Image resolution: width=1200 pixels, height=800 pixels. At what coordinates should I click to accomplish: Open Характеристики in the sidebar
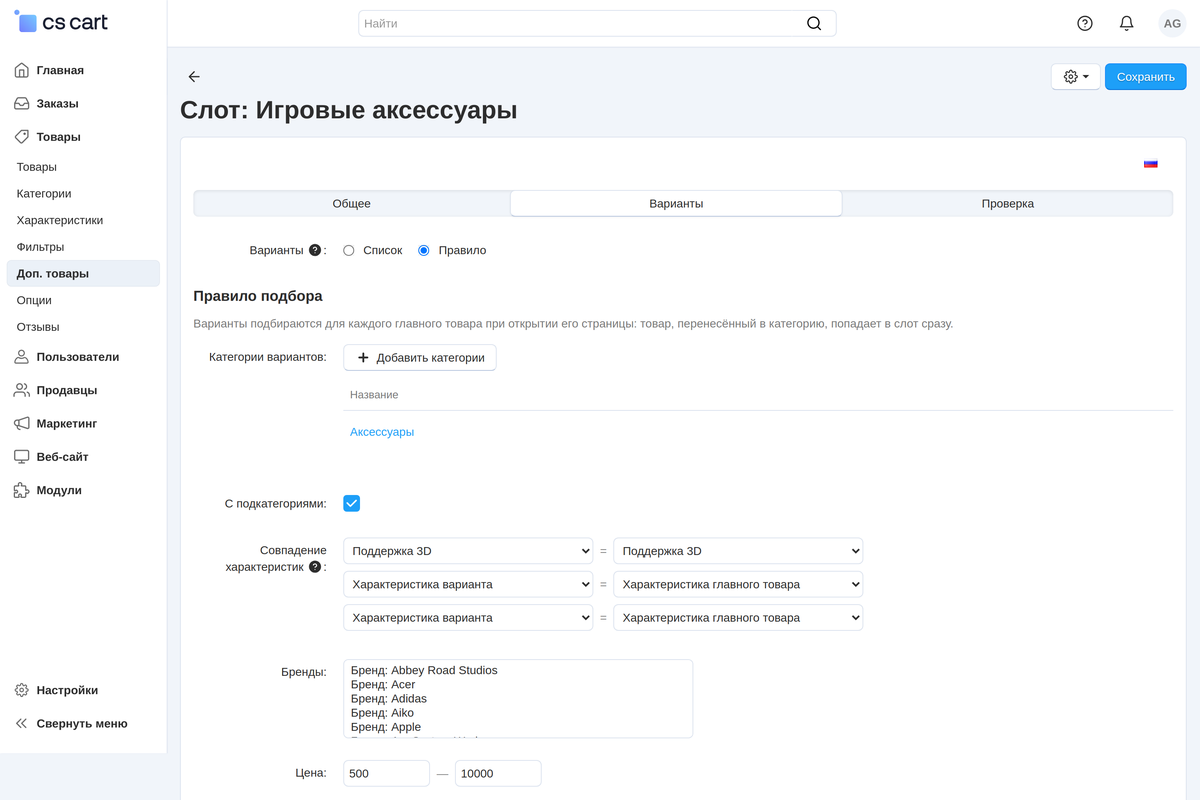click(x=60, y=220)
